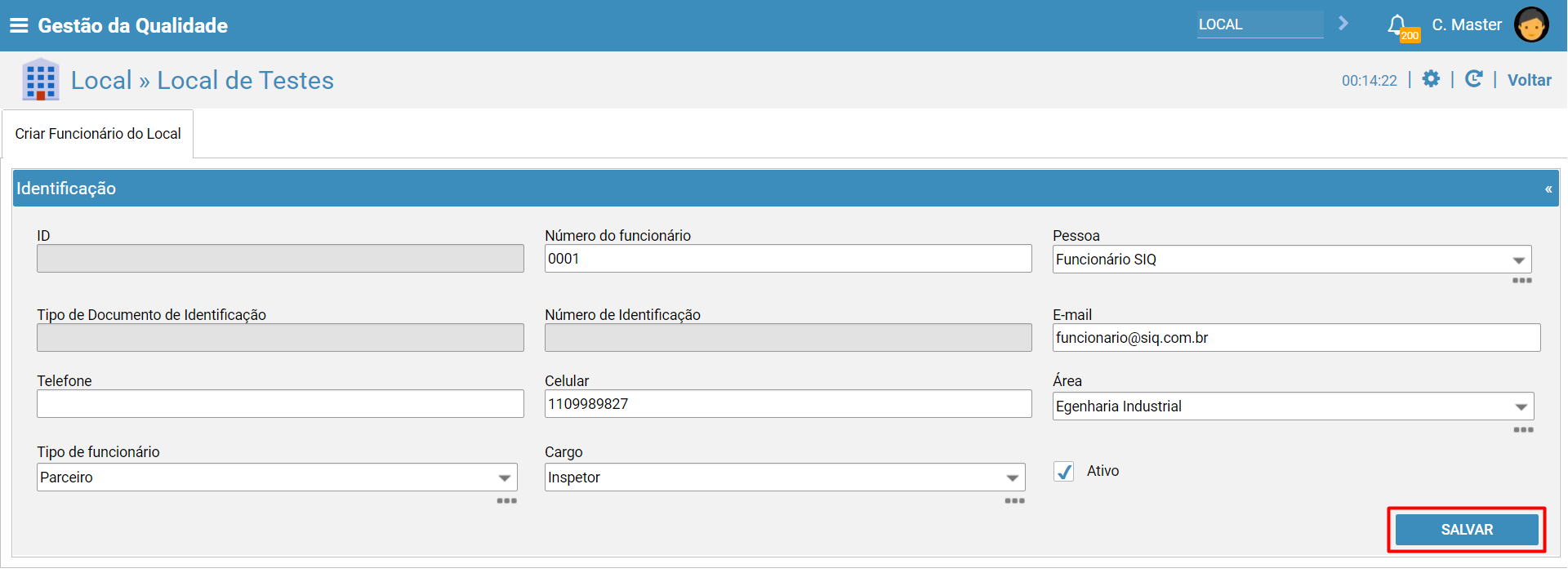Expand the Cargo dropdown
This screenshot has width=1568, height=573.
[x=1013, y=478]
